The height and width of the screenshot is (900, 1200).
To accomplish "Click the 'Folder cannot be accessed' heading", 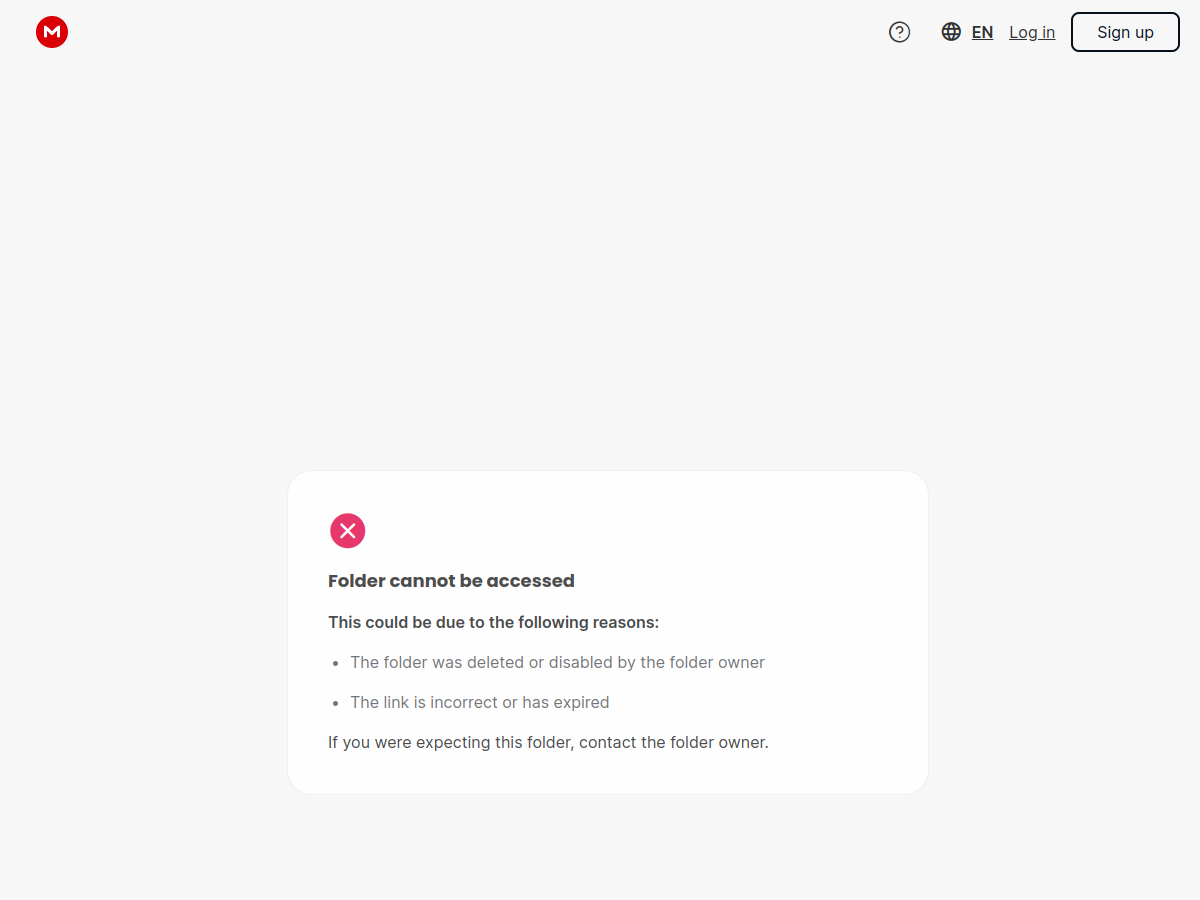I will point(451,581).
